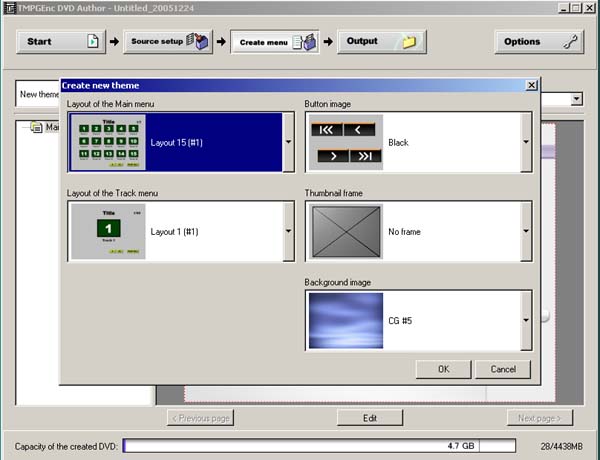Maximize the TMPGEnc DVD Author window
Viewport: 600px width, 460px height.
[x=576, y=8]
